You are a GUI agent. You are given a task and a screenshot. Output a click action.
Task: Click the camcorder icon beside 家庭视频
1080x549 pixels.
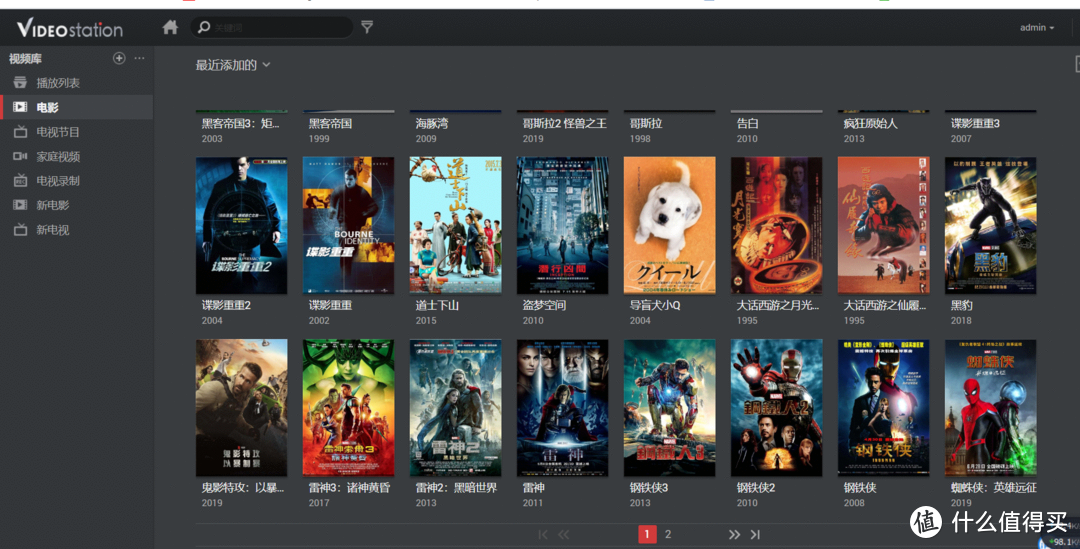[20, 156]
